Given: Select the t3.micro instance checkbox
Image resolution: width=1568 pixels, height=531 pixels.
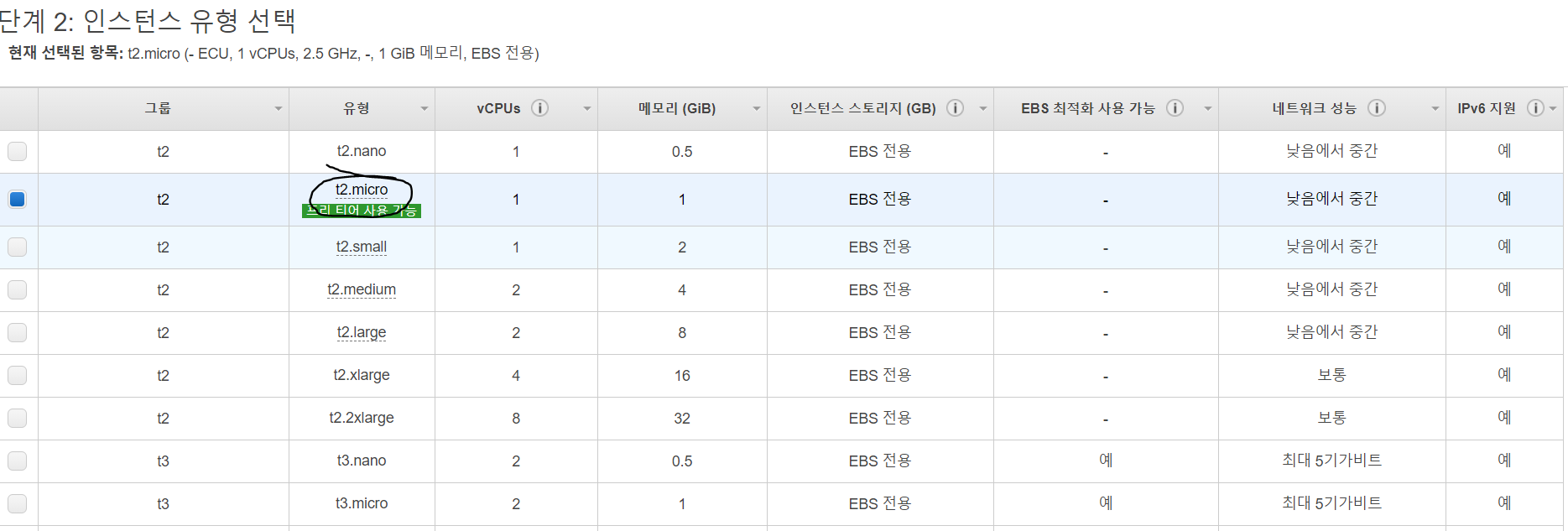Looking at the screenshot, I should point(17,503).
